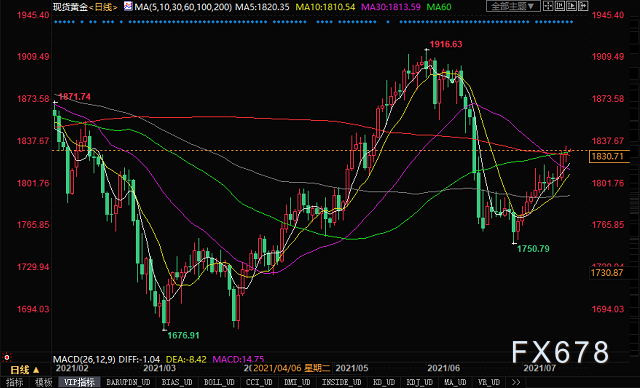Click the red sun marker icon
The image size is (640, 388).
coord(7,357)
